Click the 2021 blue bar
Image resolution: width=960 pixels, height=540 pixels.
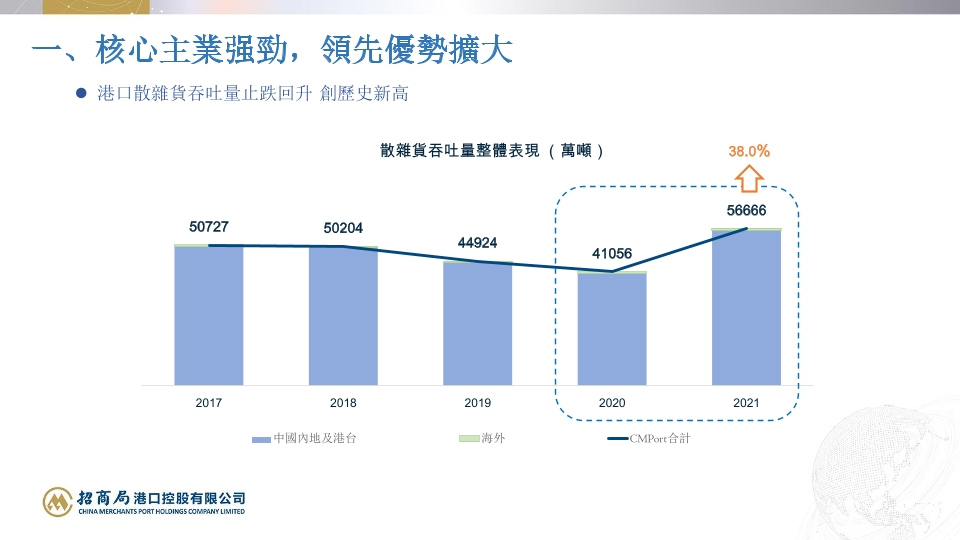[x=746, y=308]
